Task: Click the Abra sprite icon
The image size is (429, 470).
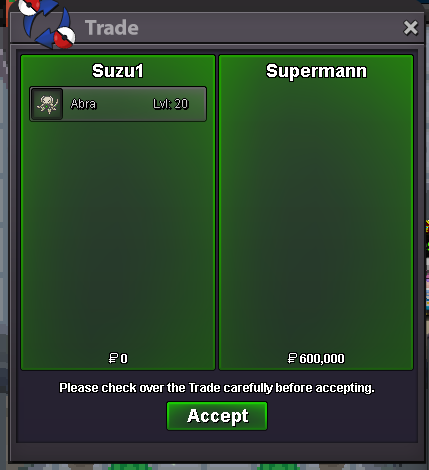Action: click(x=47, y=104)
